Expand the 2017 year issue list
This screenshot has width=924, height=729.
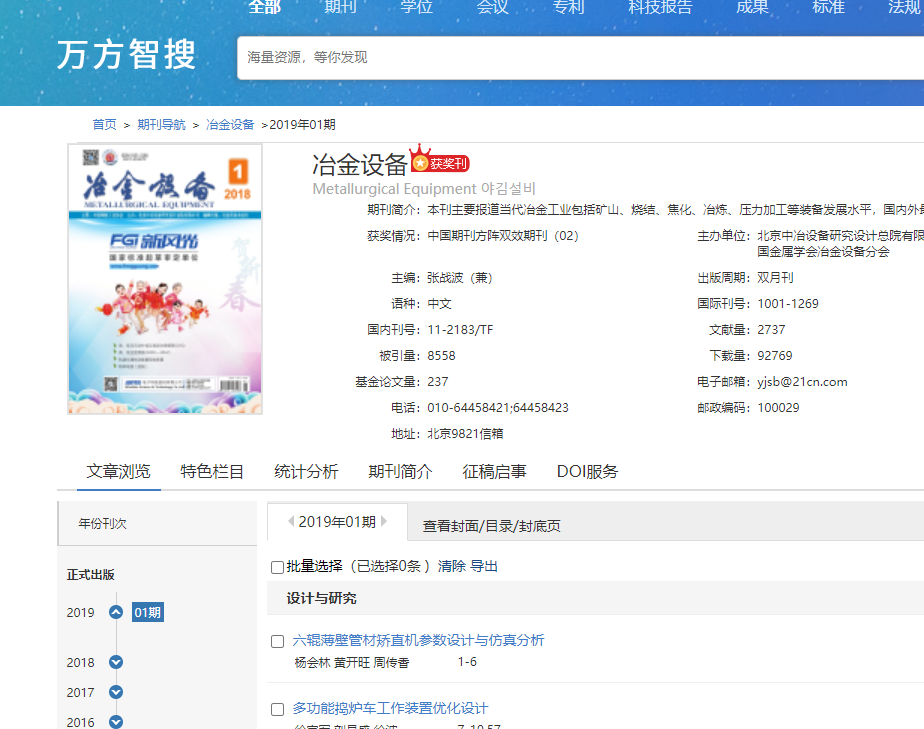pos(116,692)
